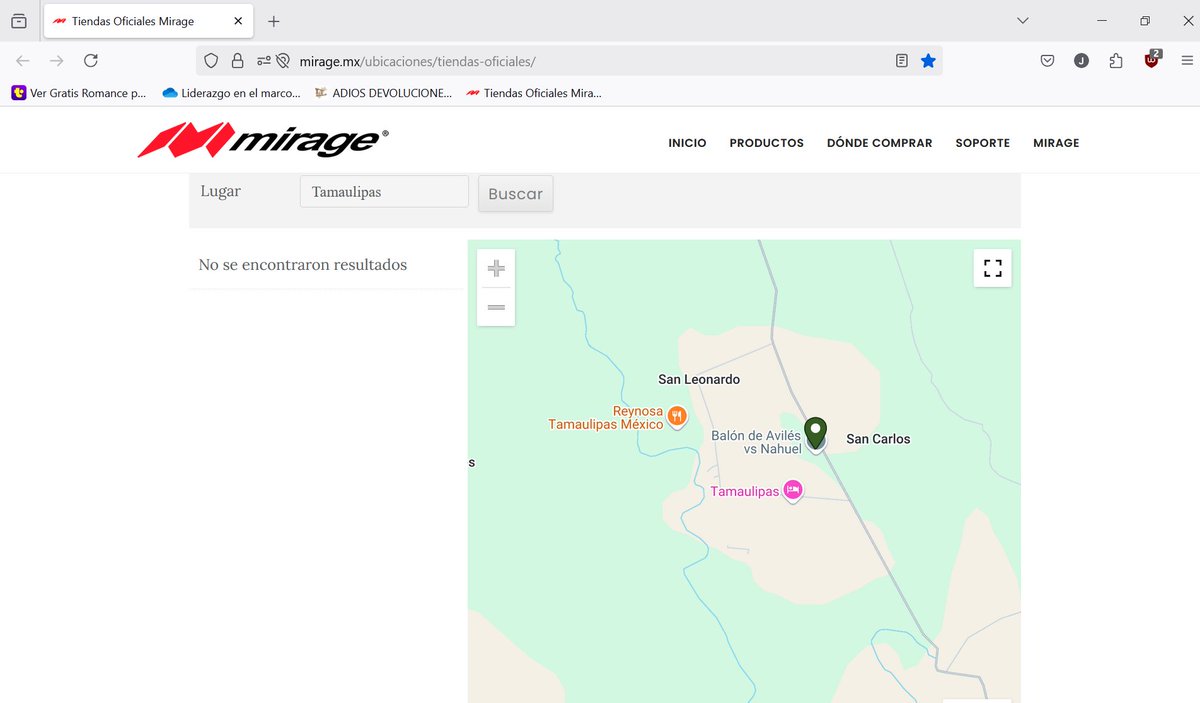Minimize the Firefox window

point(1101,21)
